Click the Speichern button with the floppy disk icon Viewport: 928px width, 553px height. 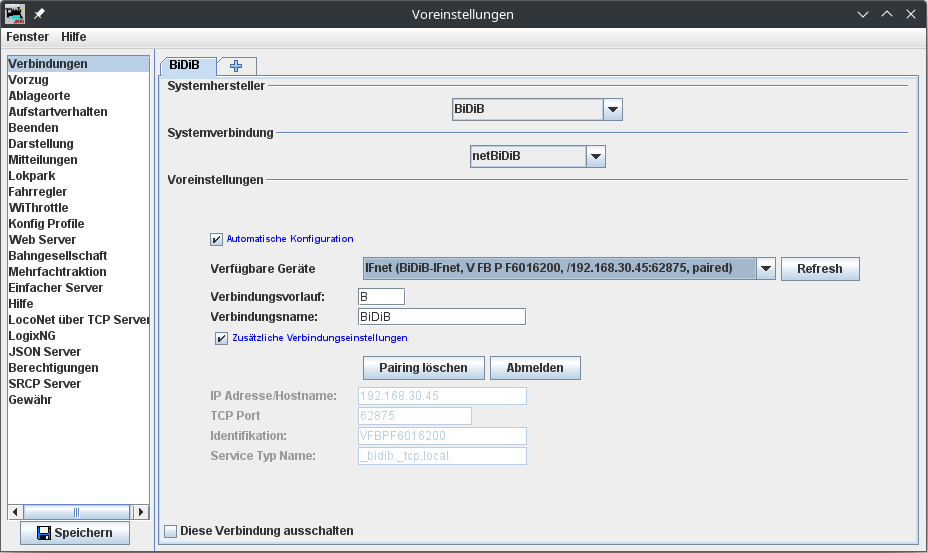click(x=75, y=533)
